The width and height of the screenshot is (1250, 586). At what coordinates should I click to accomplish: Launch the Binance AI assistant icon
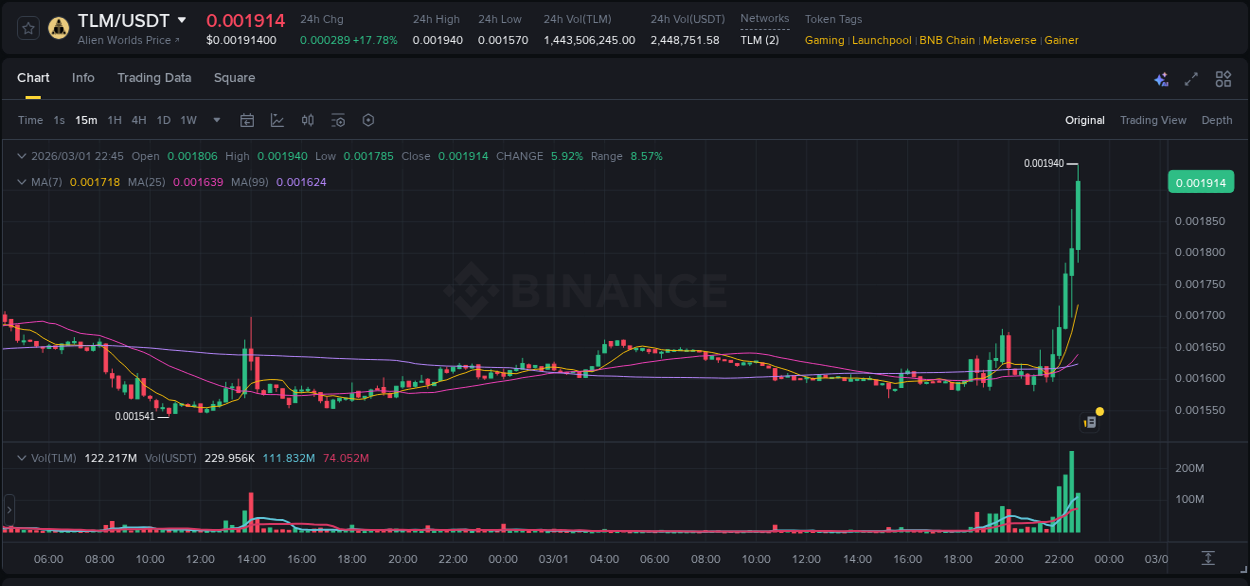[x=1161, y=78]
